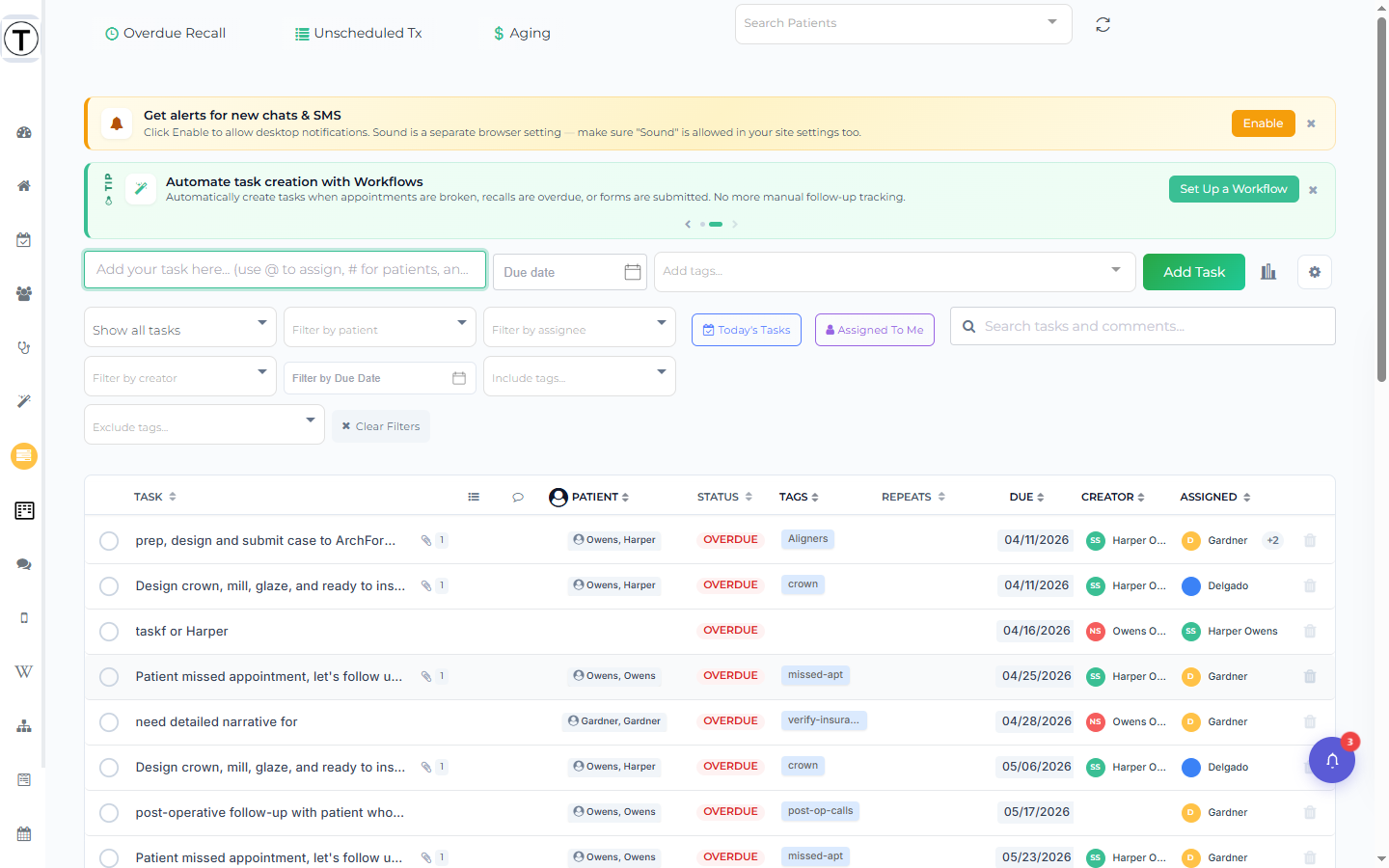Go to the home icon in sidebar
The image size is (1389, 868).
(24, 186)
